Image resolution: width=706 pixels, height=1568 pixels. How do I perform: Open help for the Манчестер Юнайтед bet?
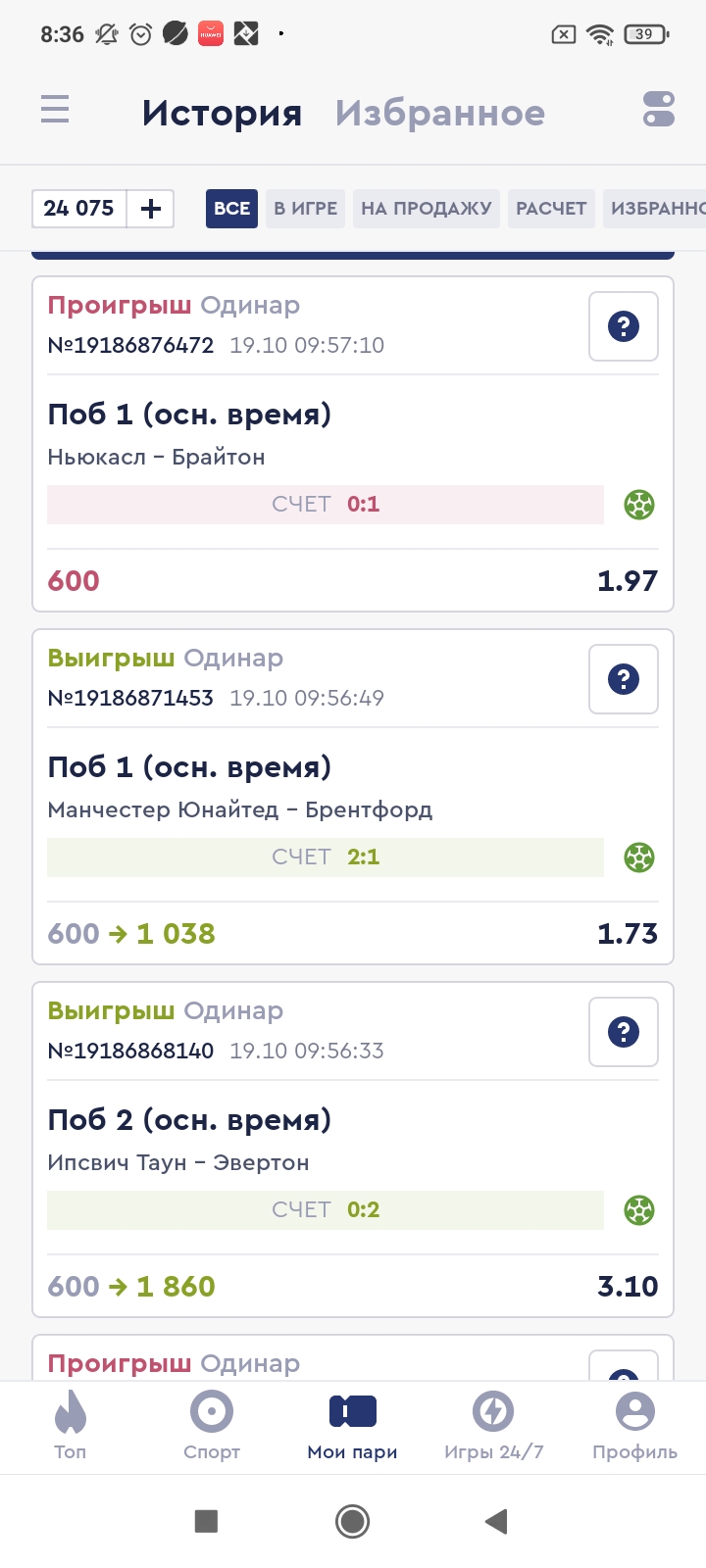click(x=623, y=679)
